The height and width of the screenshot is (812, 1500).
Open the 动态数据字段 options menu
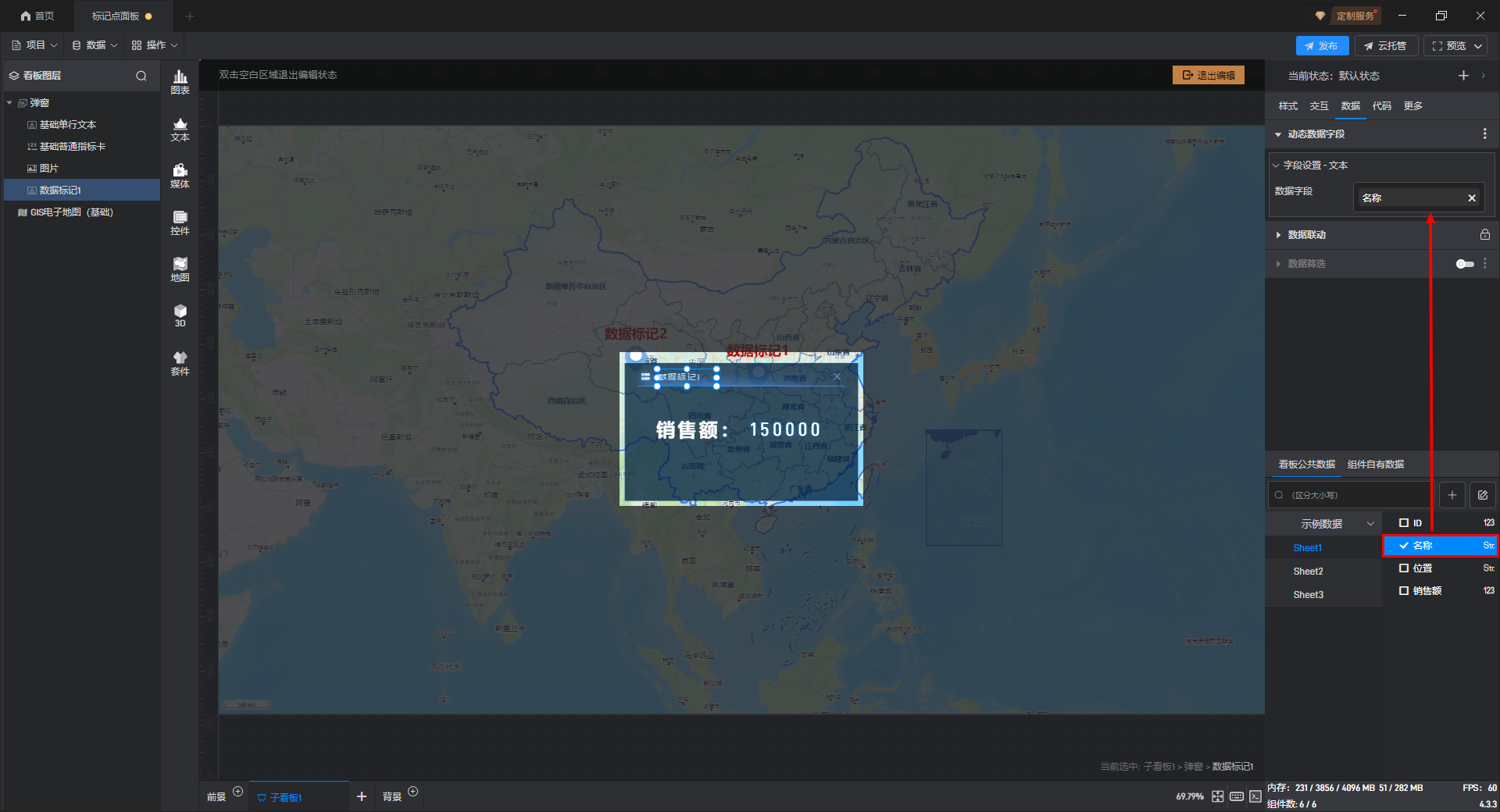tap(1484, 134)
